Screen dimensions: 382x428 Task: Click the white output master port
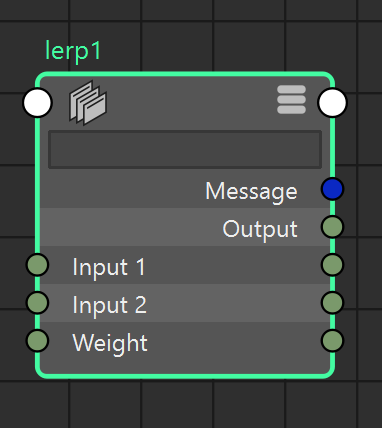(332, 103)
